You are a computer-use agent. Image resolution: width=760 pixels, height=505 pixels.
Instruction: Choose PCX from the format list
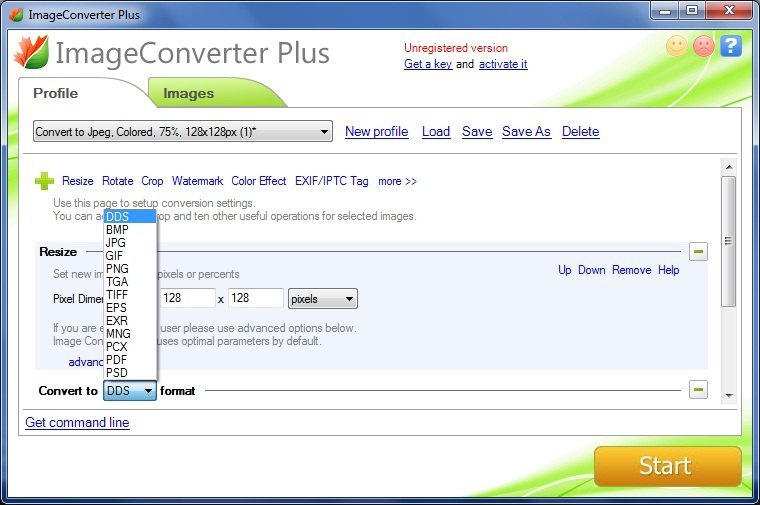[x=130, y=347]
